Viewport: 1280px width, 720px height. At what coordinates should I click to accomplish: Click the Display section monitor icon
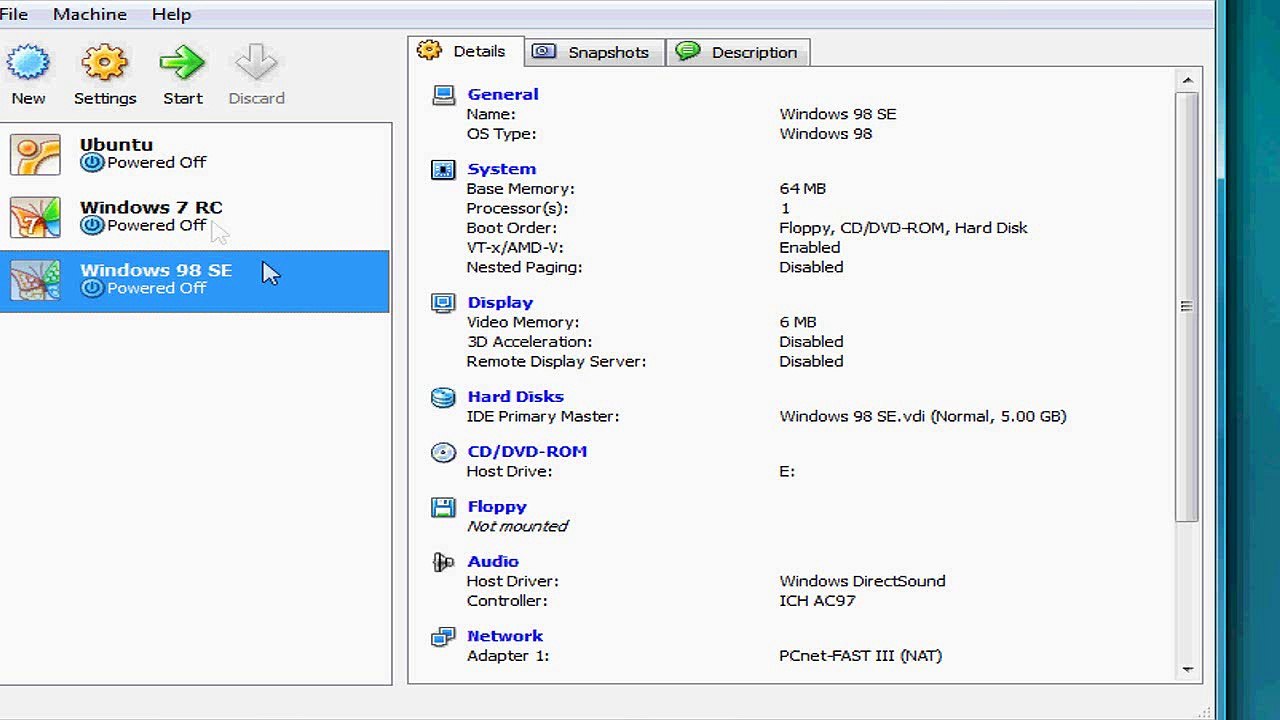pyautogui.click(x=443, y=302)
